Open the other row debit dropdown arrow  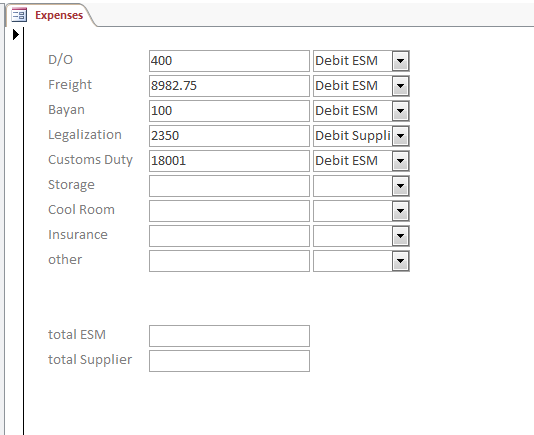coord(400,261)
